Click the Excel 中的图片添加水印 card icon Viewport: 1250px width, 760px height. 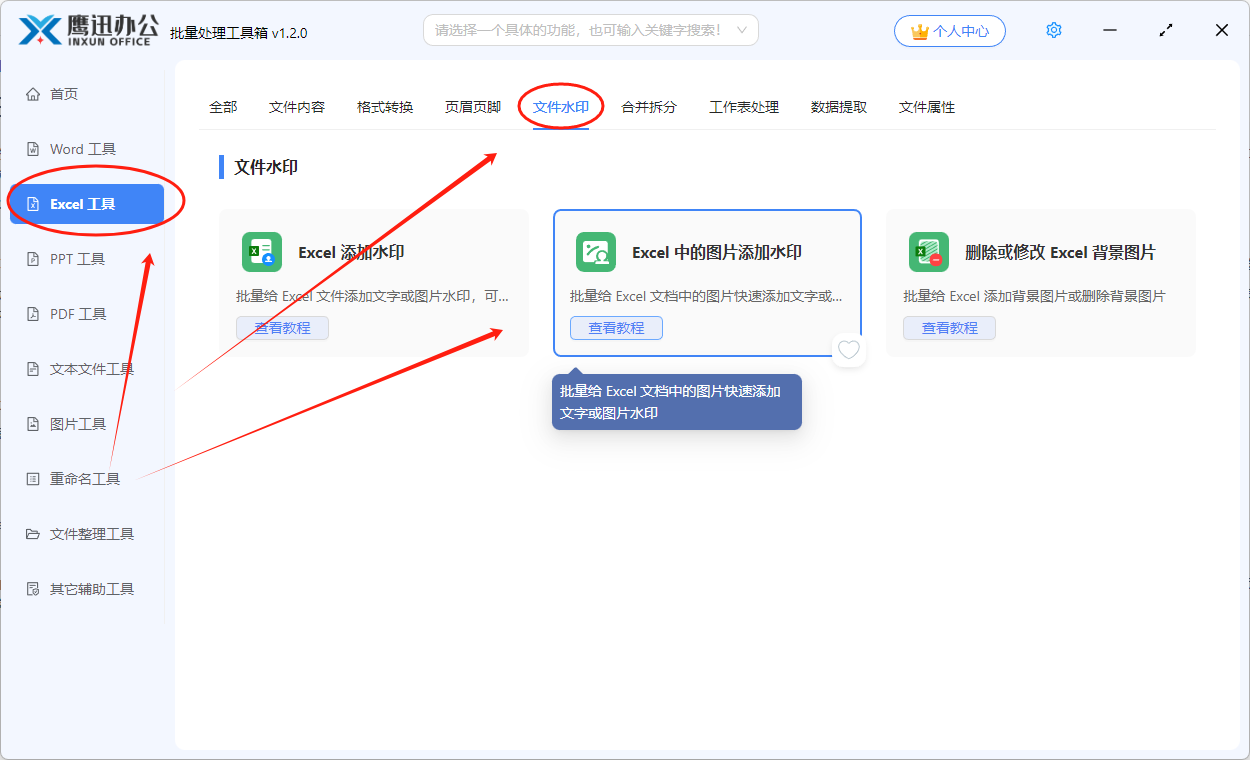coord(596,252)
